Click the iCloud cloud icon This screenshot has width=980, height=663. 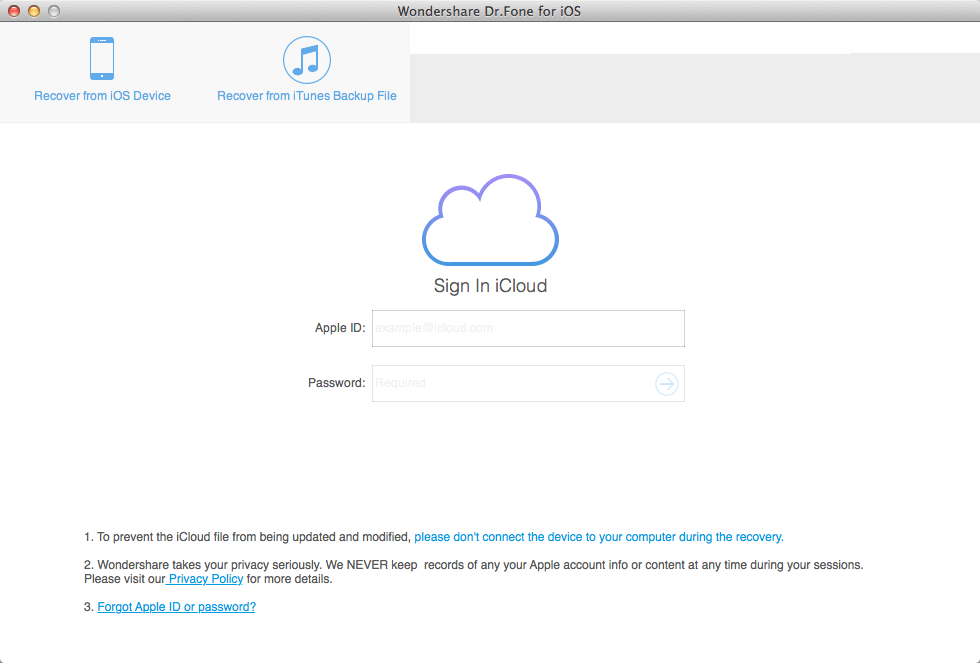tap(491, 219)
